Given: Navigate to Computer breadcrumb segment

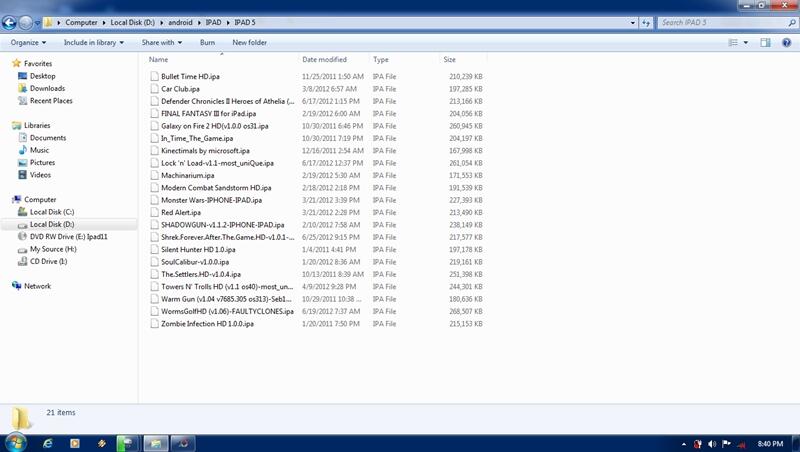Looking at the screenshot, I should point(81,22).
